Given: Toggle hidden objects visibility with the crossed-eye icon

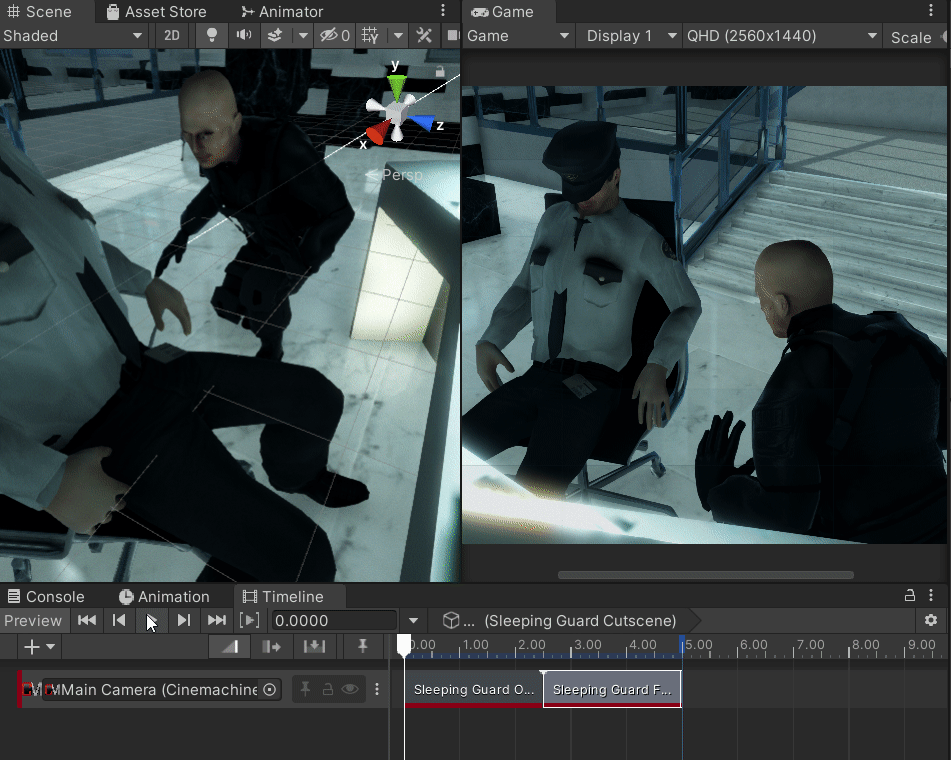Looking at the screenshot, I should pyautogui.click(x=335, y=36).
